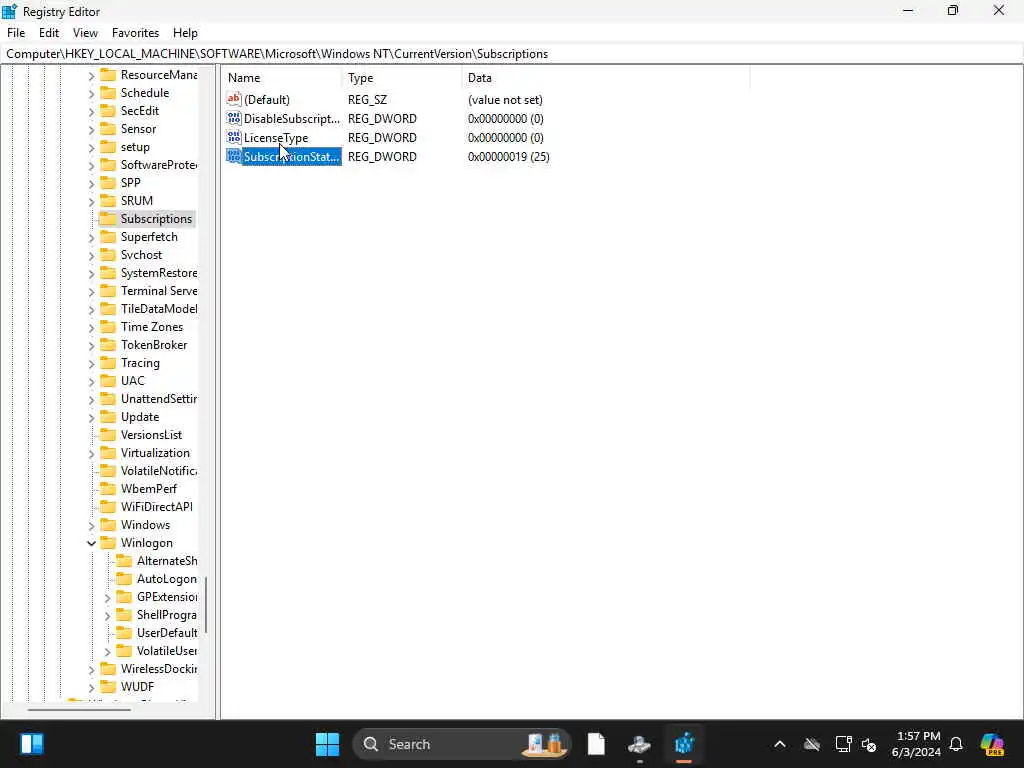Click the Svchost folder icon
The width and height of the screenshot is (1024, 768).
108,255
